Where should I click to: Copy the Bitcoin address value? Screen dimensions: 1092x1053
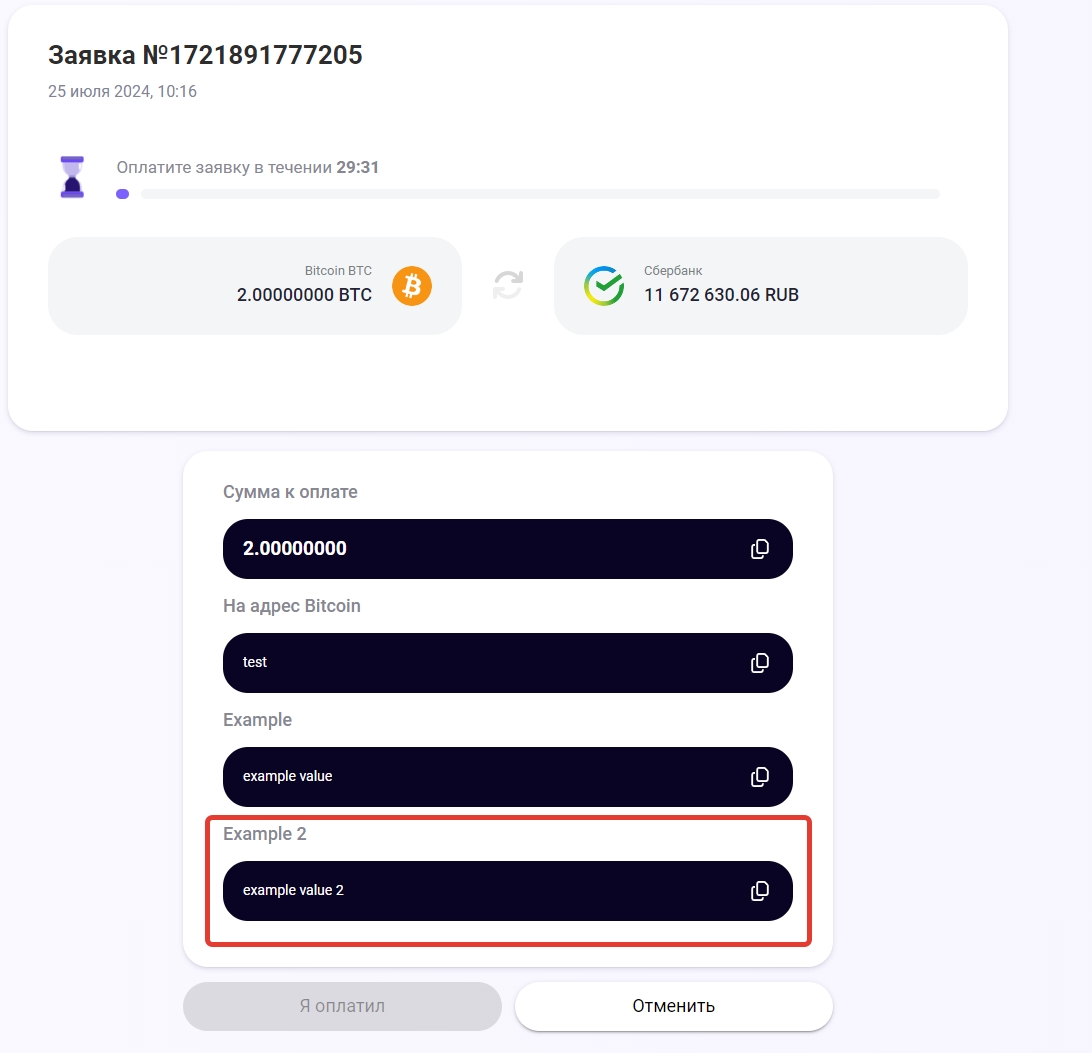[x=760, y=663]
